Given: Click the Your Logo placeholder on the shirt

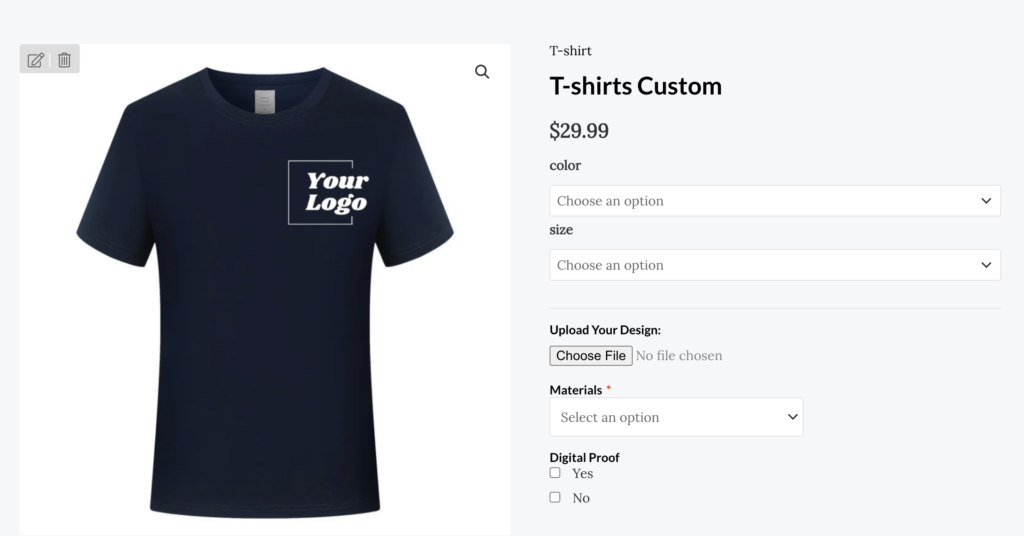Looking at the screenshot, I should tap(321, 192).
